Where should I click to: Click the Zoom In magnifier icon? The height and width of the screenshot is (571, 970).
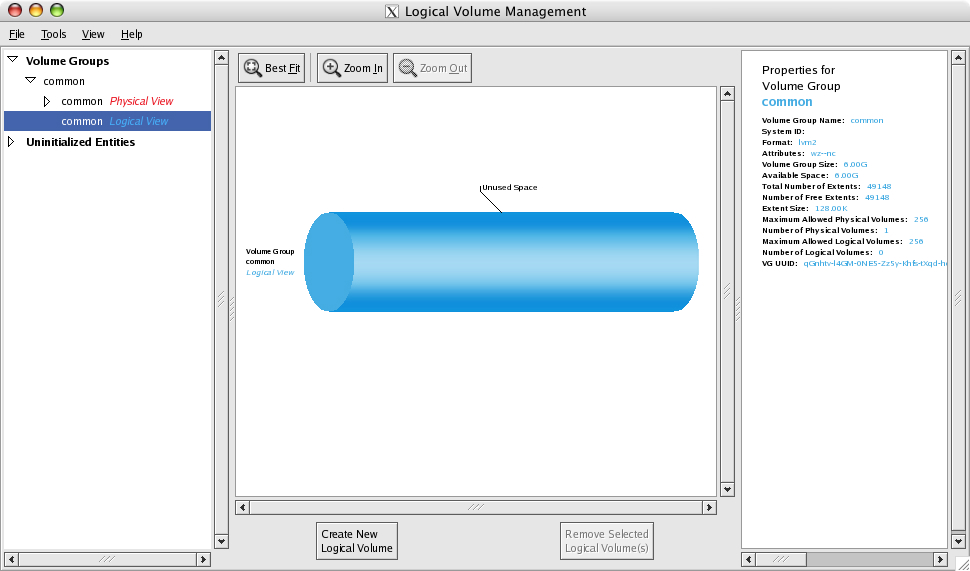[x=331, y=68]
